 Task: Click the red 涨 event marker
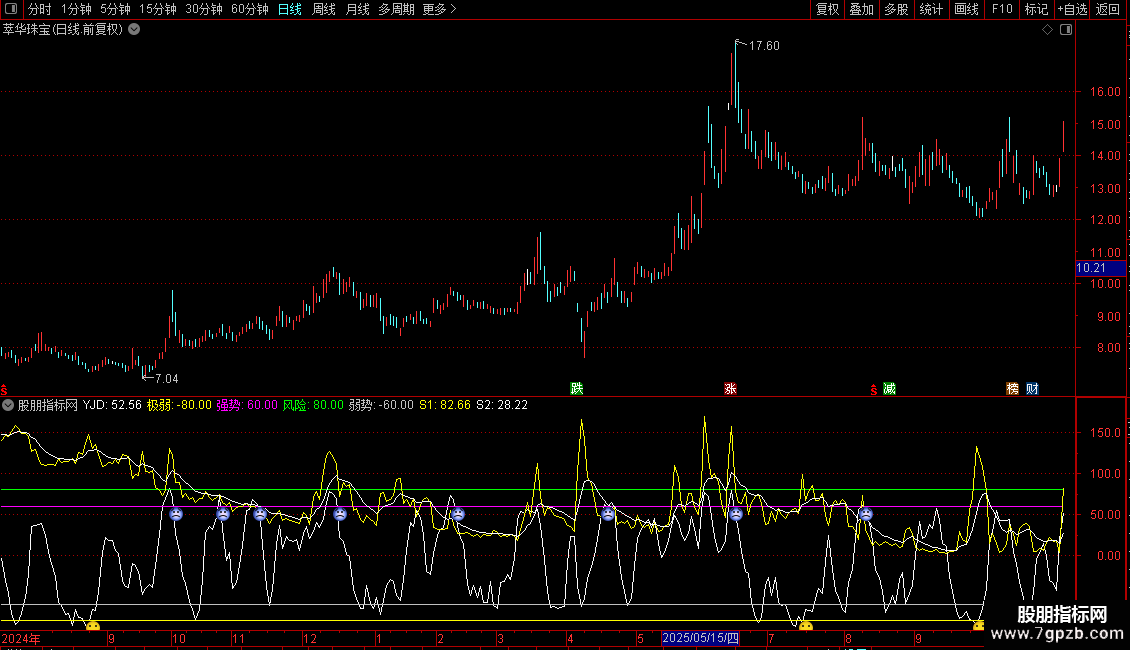tap(730, 388)
